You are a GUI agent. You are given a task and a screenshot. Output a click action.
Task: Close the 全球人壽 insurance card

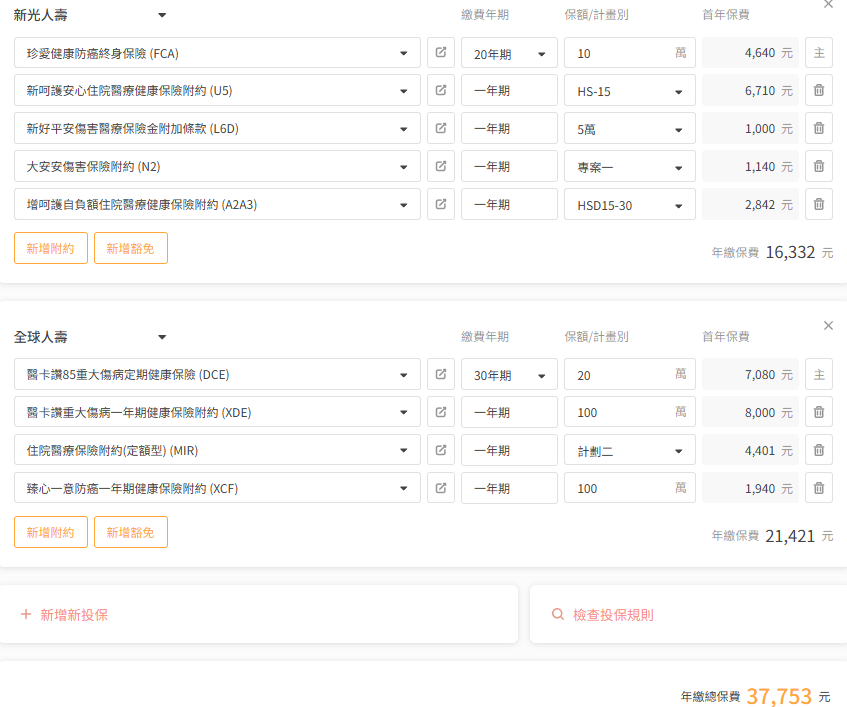pyautogui.click(x=828, y=326)
